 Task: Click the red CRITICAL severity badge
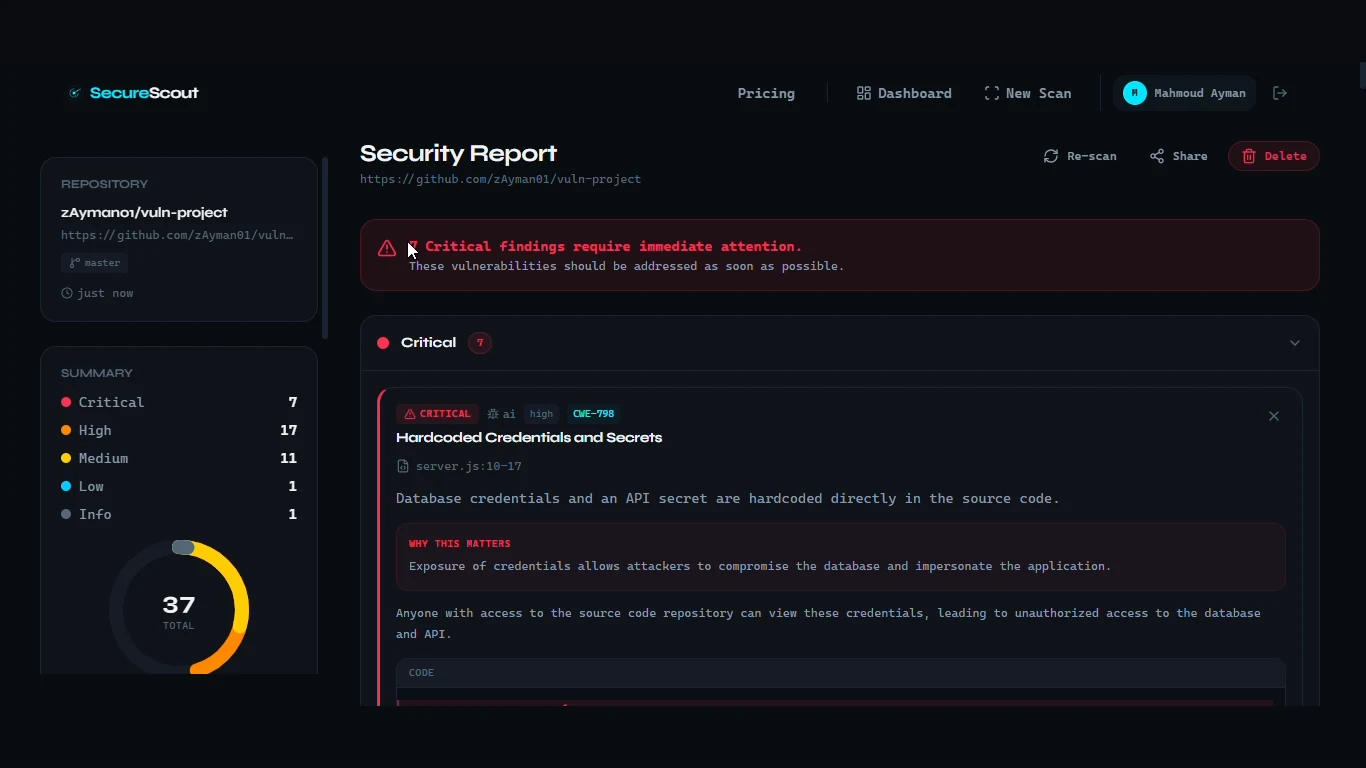click(x=437, y=414)
